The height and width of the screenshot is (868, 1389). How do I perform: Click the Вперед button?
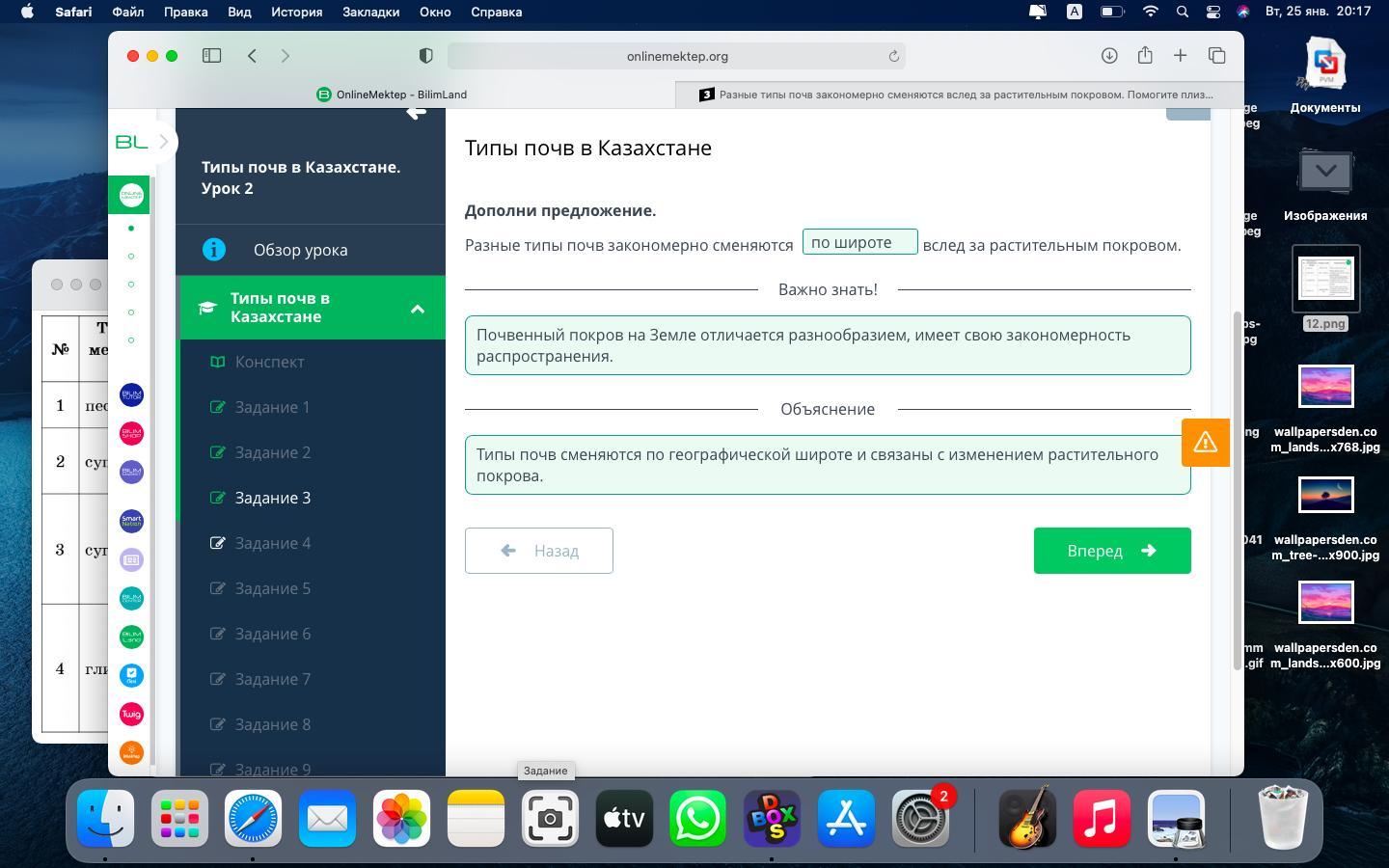(1111, 551)
